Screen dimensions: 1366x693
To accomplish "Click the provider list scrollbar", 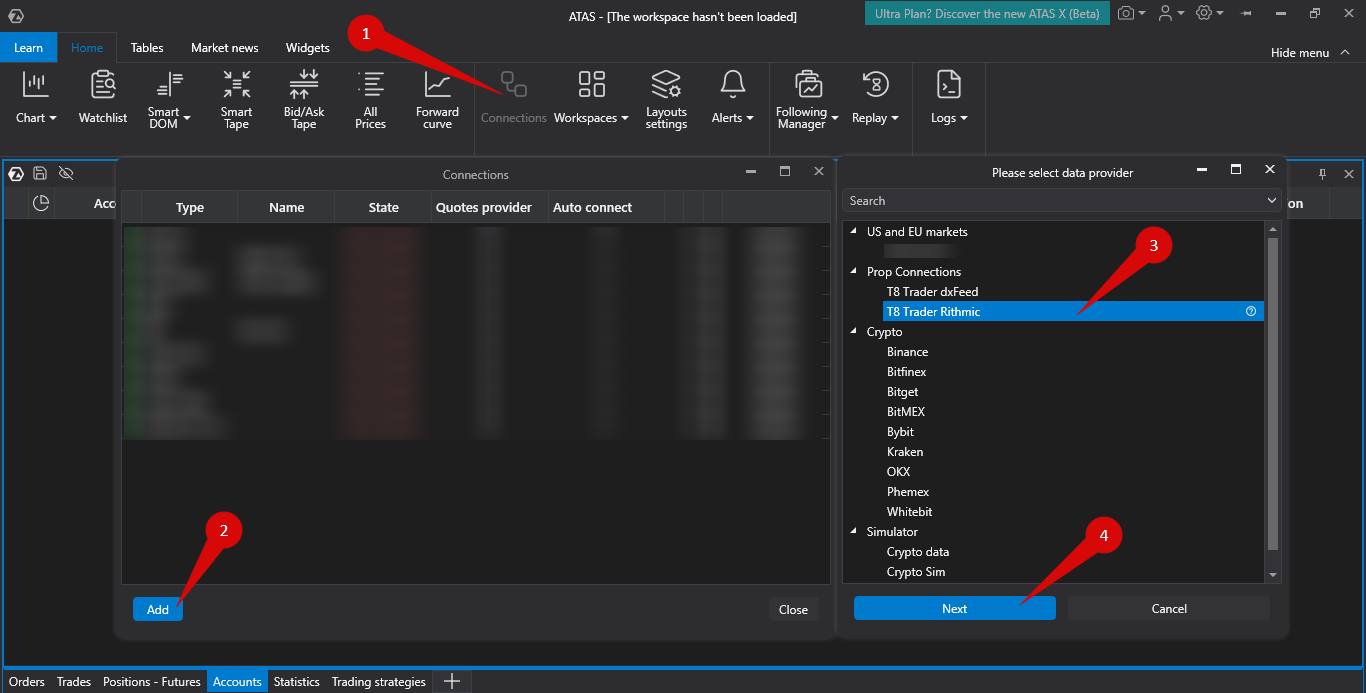I will coord(1273,393).
